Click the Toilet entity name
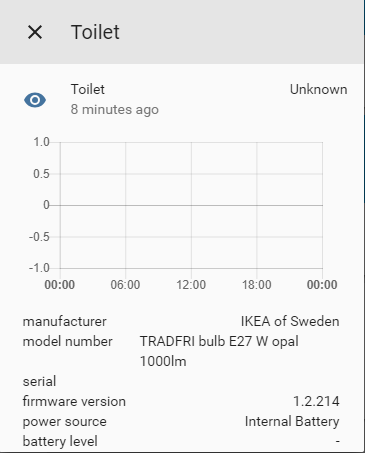This screenshot has width=365, height=453. click(x=88, y=89)
